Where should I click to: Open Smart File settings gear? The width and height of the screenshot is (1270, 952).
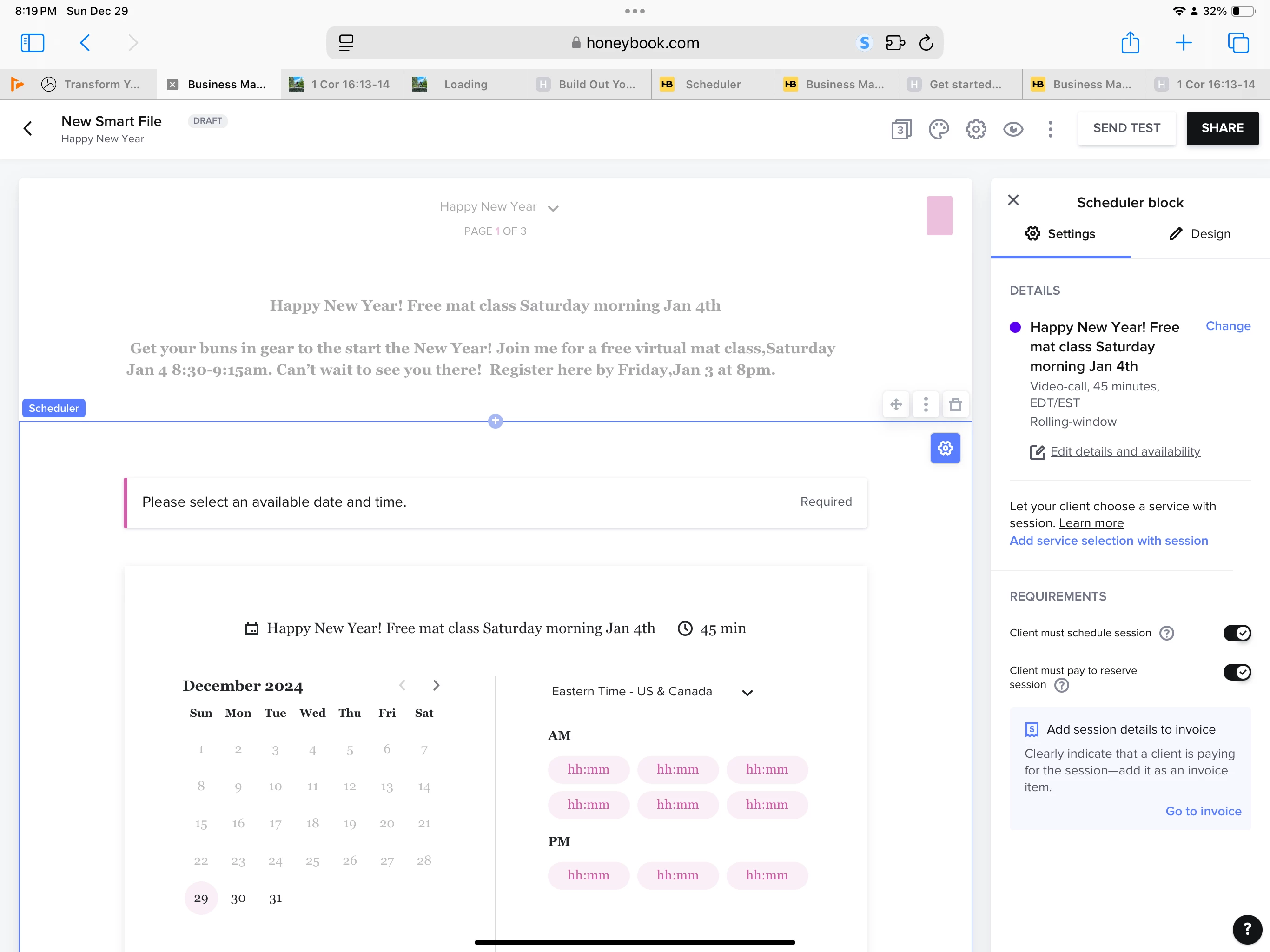pos(975,129)
